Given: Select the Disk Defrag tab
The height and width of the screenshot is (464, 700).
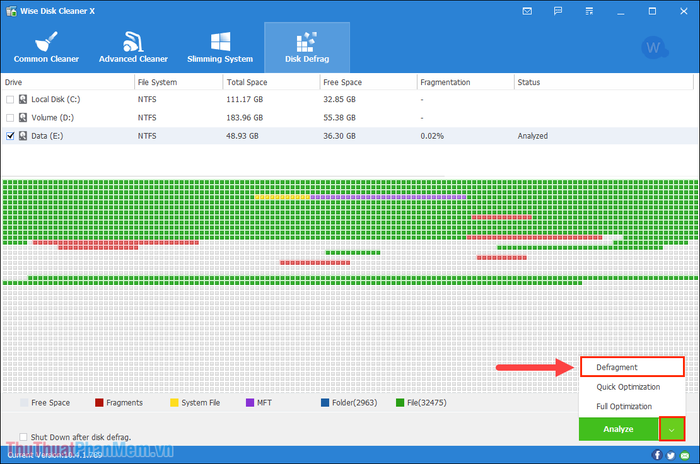Looking at the screenshot, I should click(306, 46).
